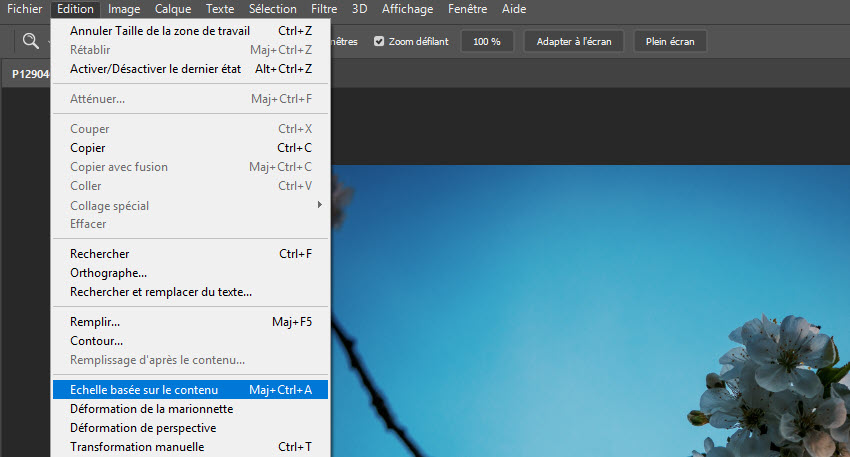This screenshot has height=457, width=850.
Task: Open the Calque menu
Action: click(x=173, y=9)
